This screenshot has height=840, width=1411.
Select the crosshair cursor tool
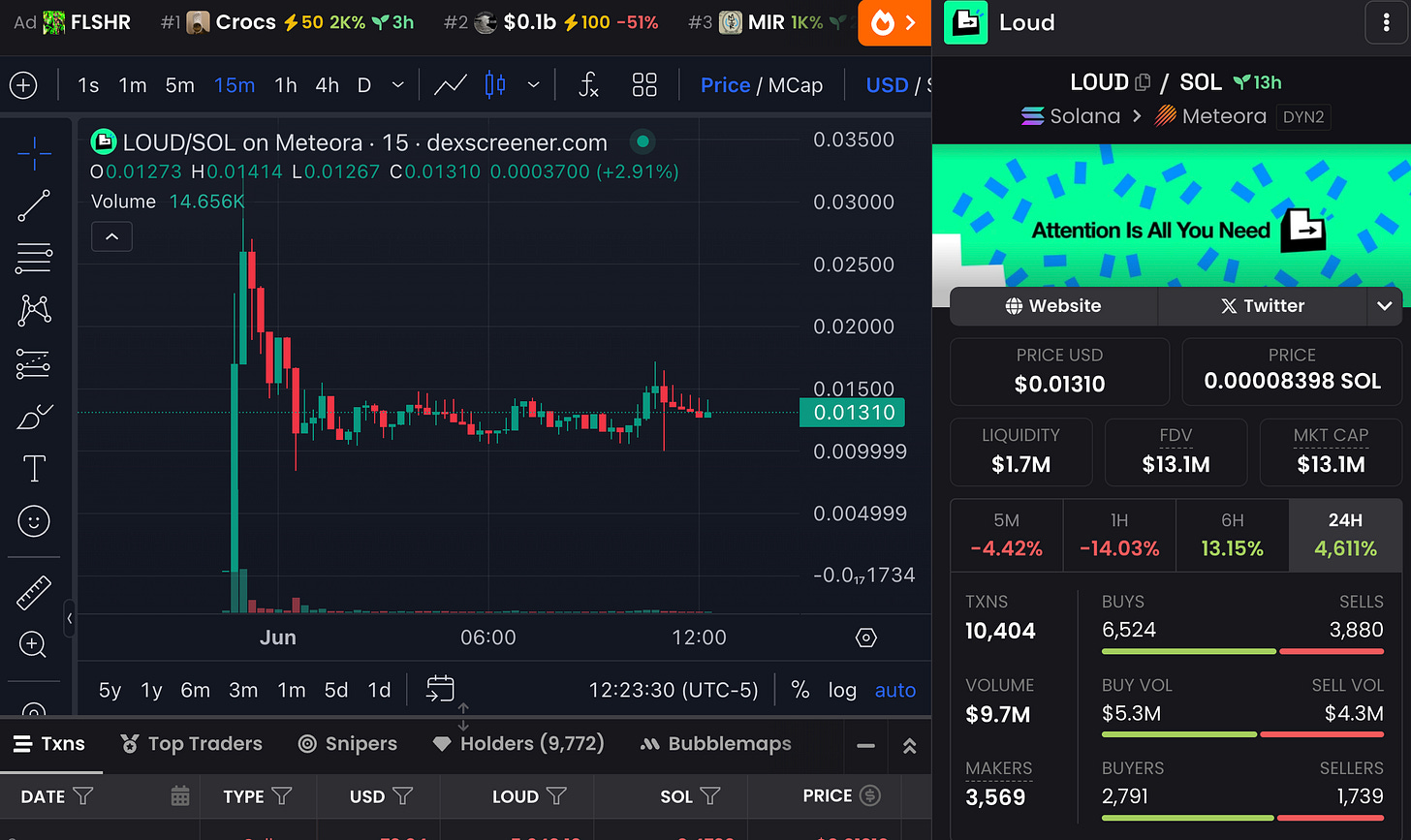[x=34, y=152]
